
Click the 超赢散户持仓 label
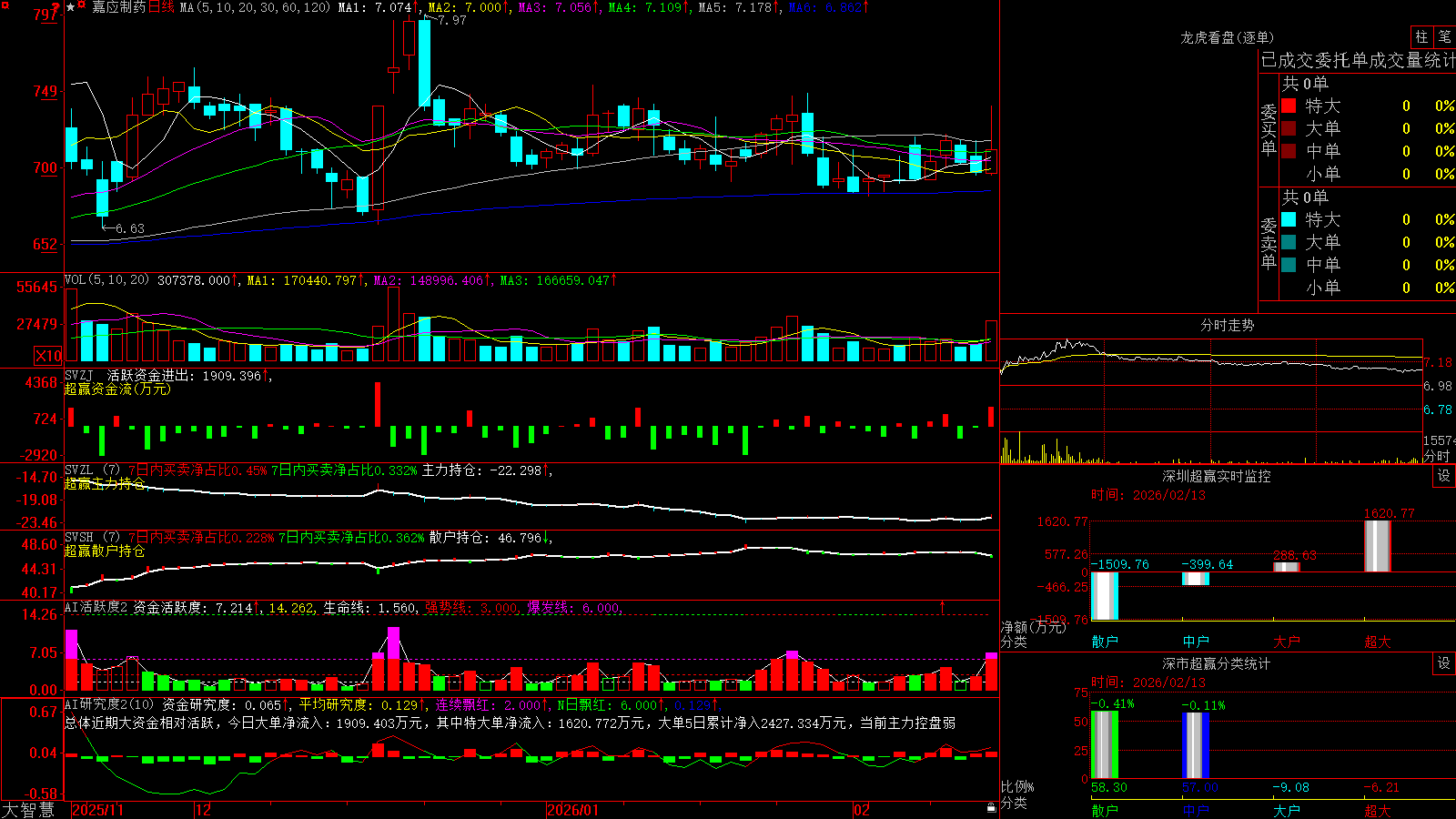105,551
